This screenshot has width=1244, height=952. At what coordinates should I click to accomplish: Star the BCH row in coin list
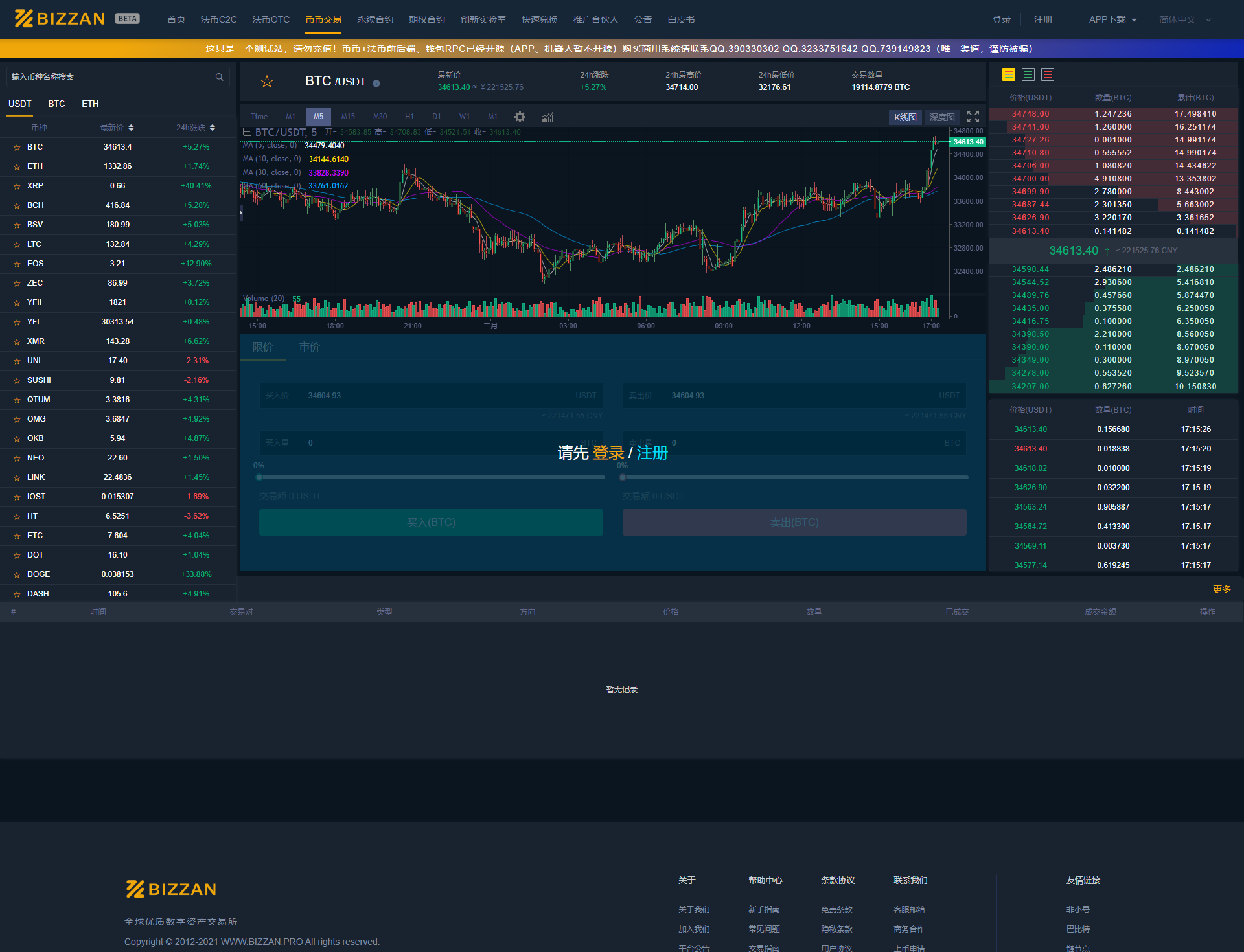(x=17, y=206)
